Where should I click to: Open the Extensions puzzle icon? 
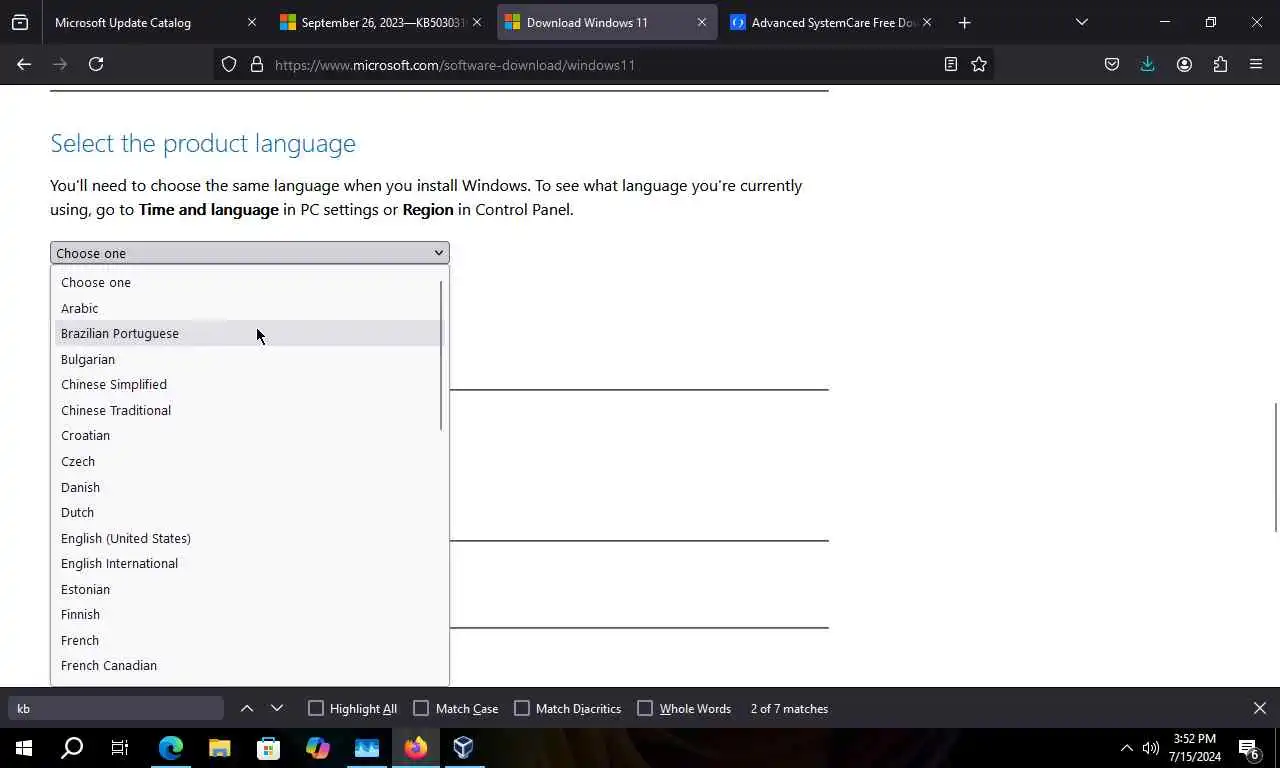[x=1220, y=64]
